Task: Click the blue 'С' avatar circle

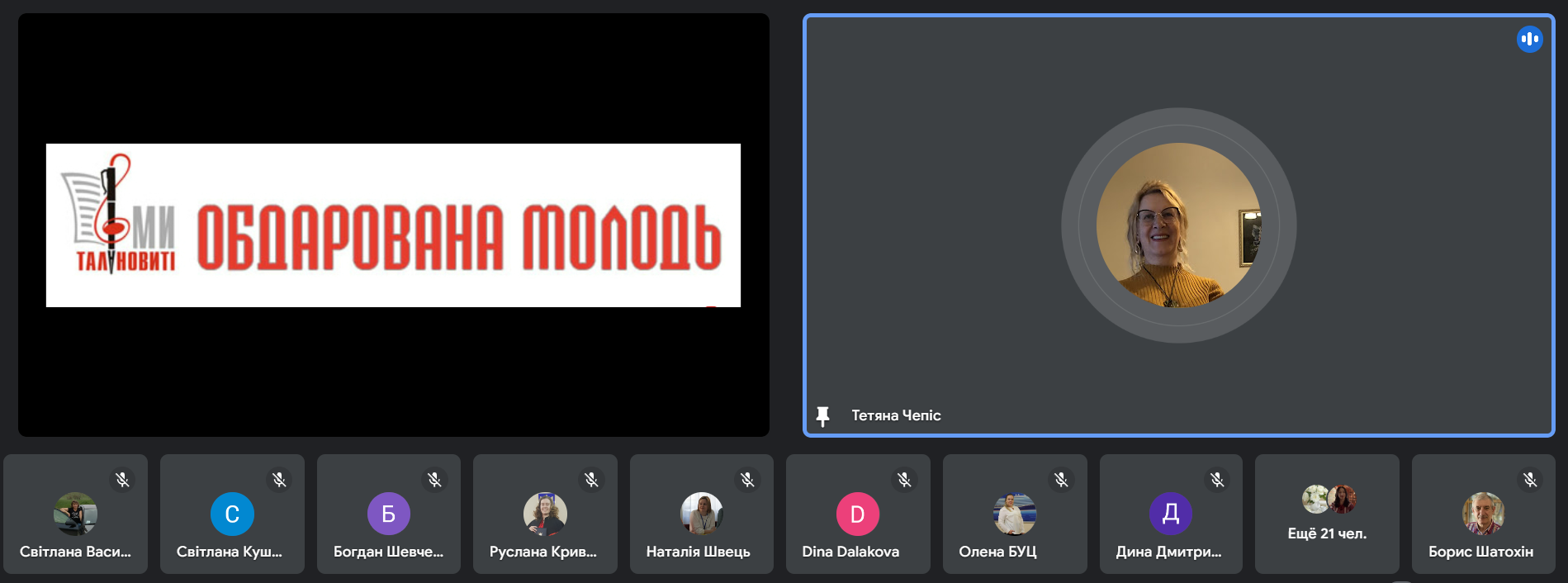Action: (x=232, y=514)
